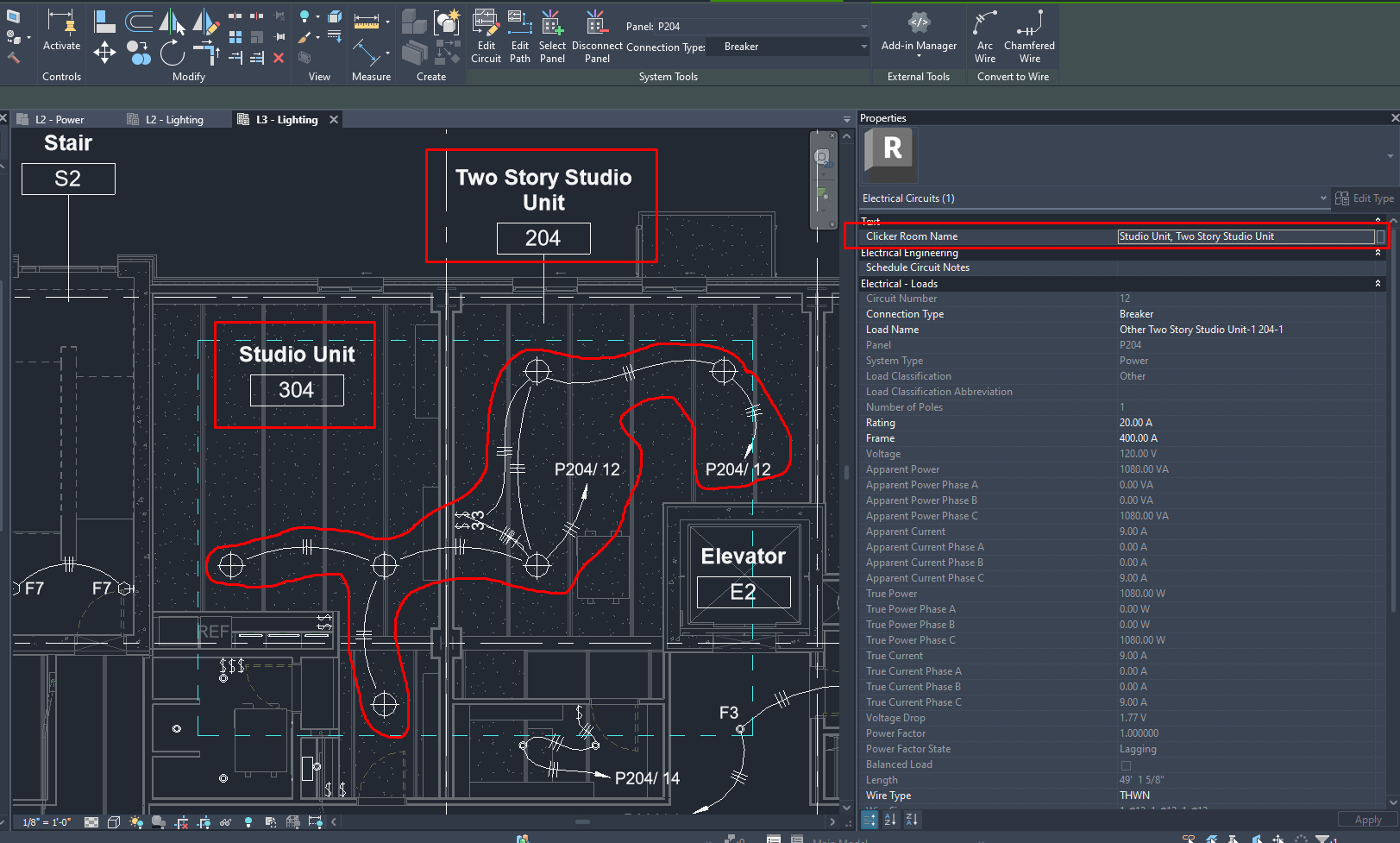Open the Properties family type preview dropdown
The width and height of the screenshot is (1400, 843).
1391,156
